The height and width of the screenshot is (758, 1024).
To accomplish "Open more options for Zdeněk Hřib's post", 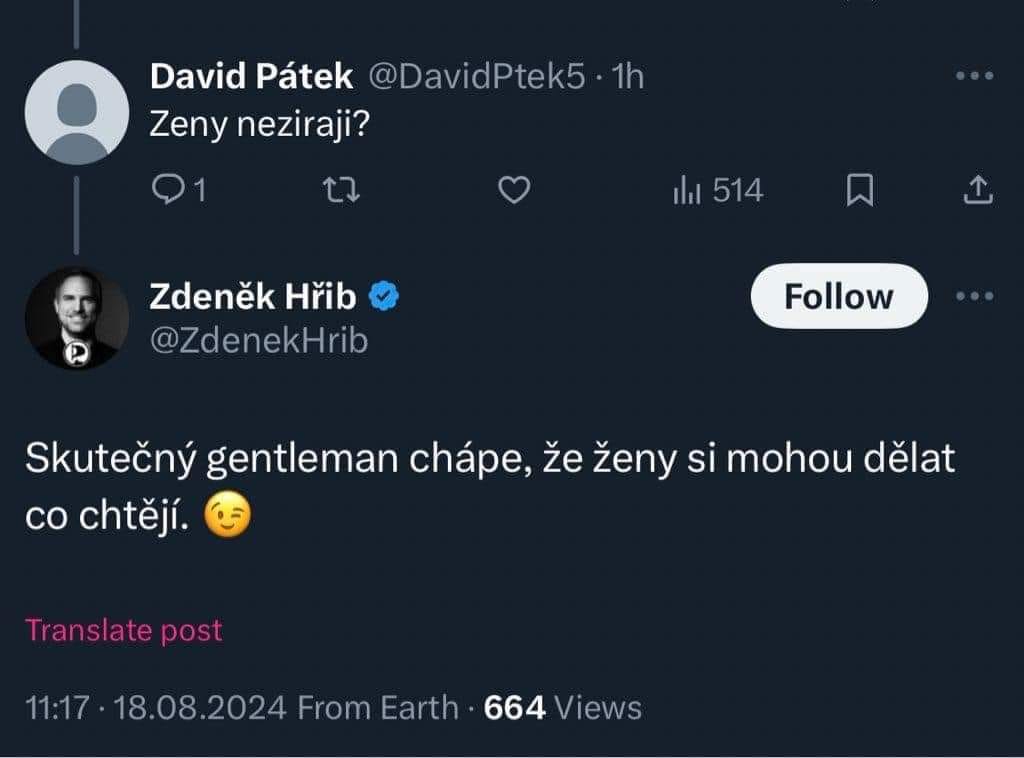I will [974, 296].
